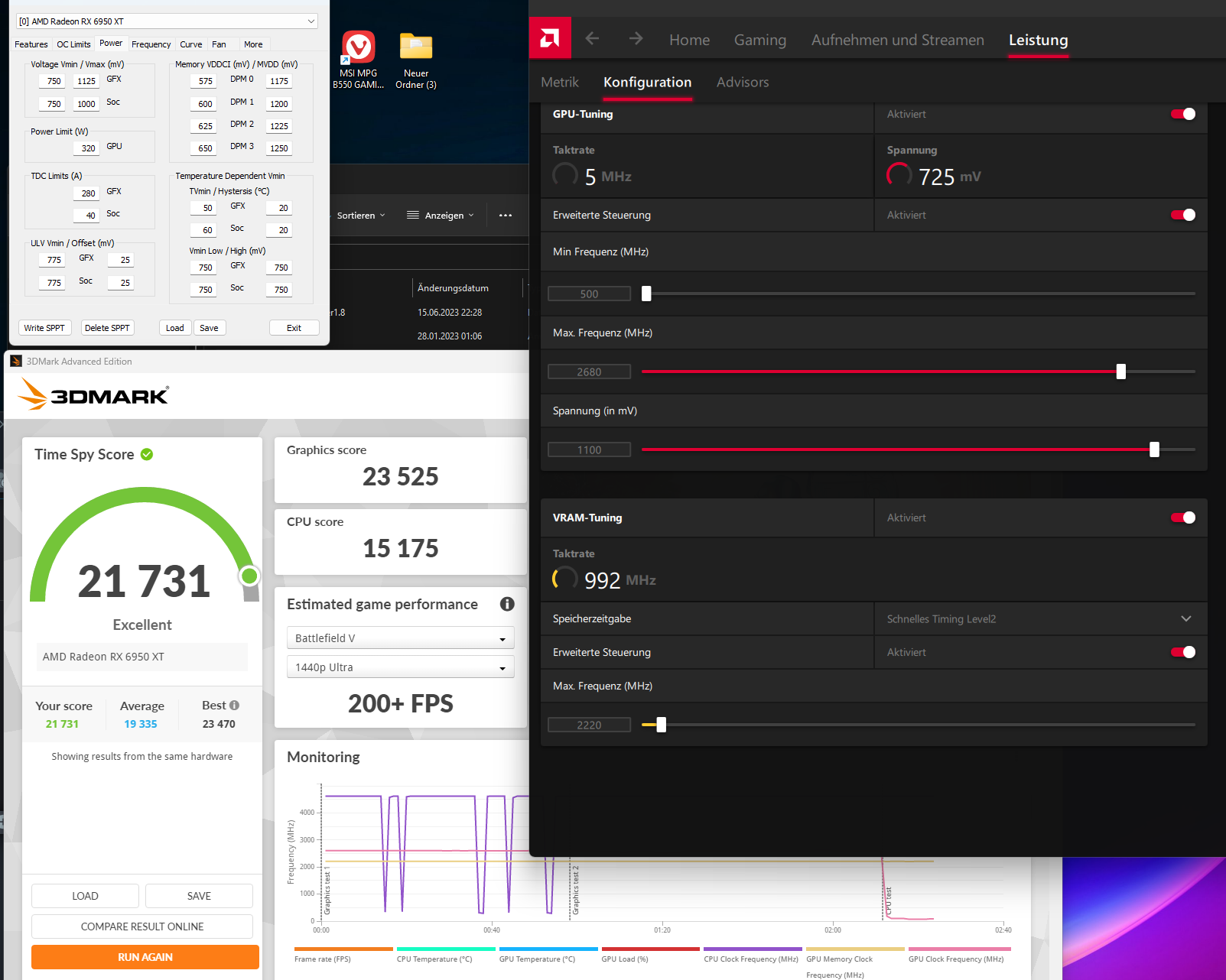Open Metrik sub-tab

tap(560, 82)
